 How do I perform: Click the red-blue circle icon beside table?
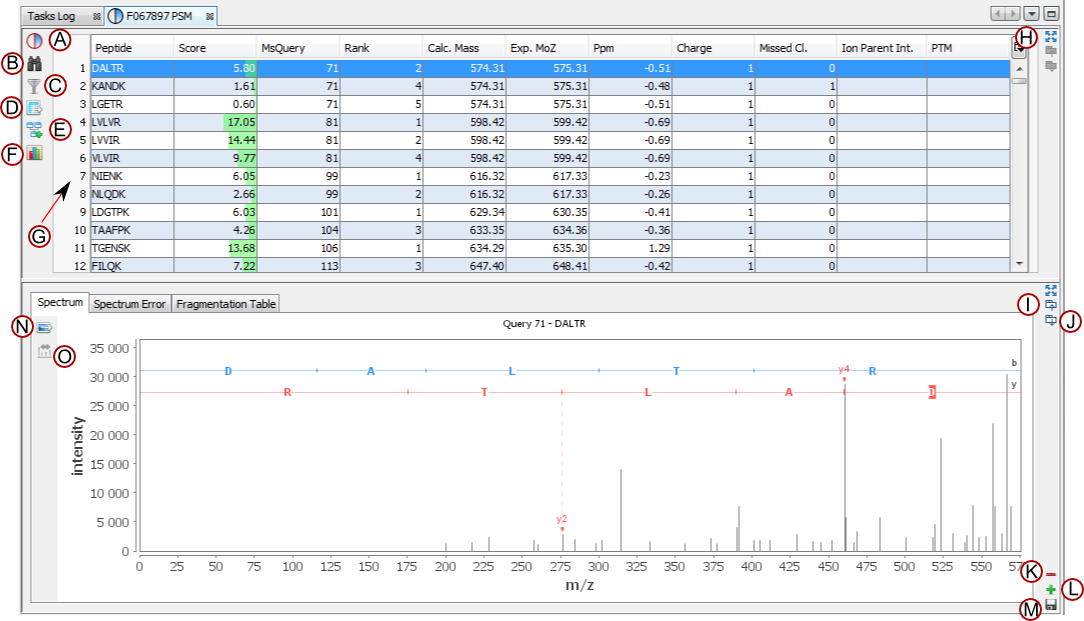35,41
